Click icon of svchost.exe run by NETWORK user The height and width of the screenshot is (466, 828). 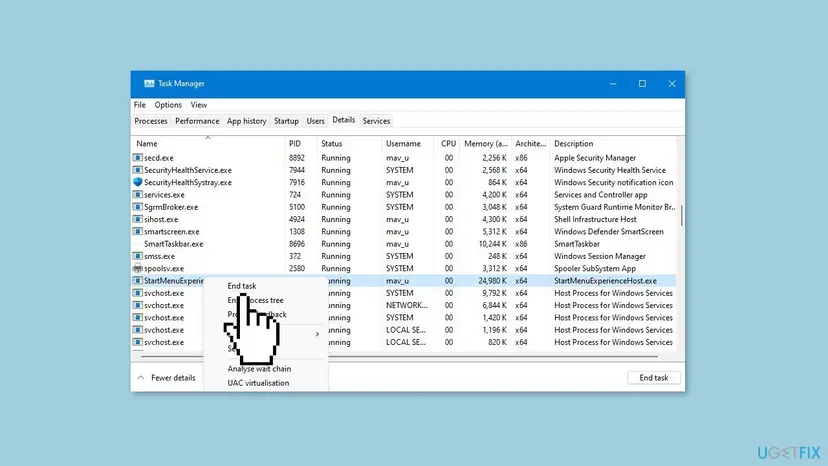[x=137, y=305]
